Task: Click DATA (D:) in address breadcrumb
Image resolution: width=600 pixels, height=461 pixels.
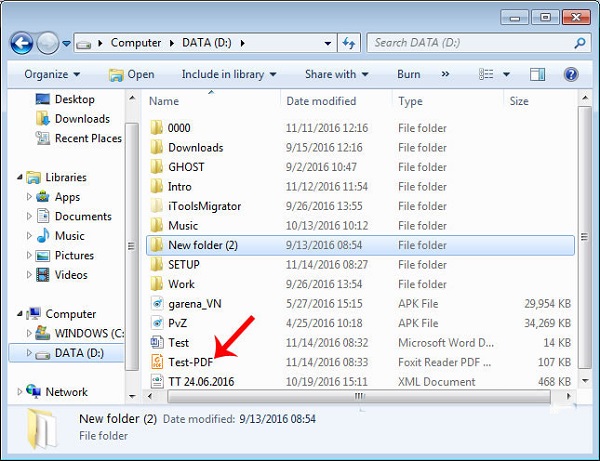Action: tap(207, 43)
